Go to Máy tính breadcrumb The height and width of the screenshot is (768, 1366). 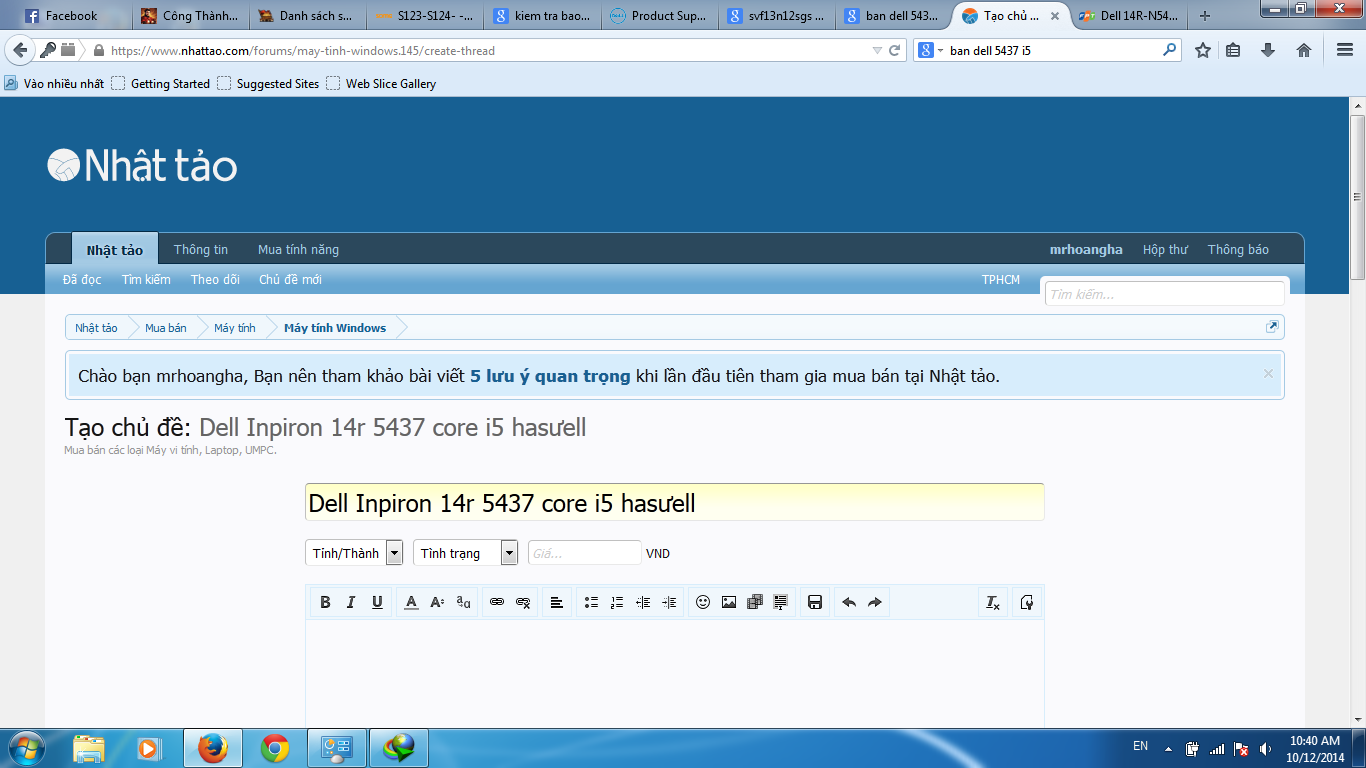click(x=235, y=327)
